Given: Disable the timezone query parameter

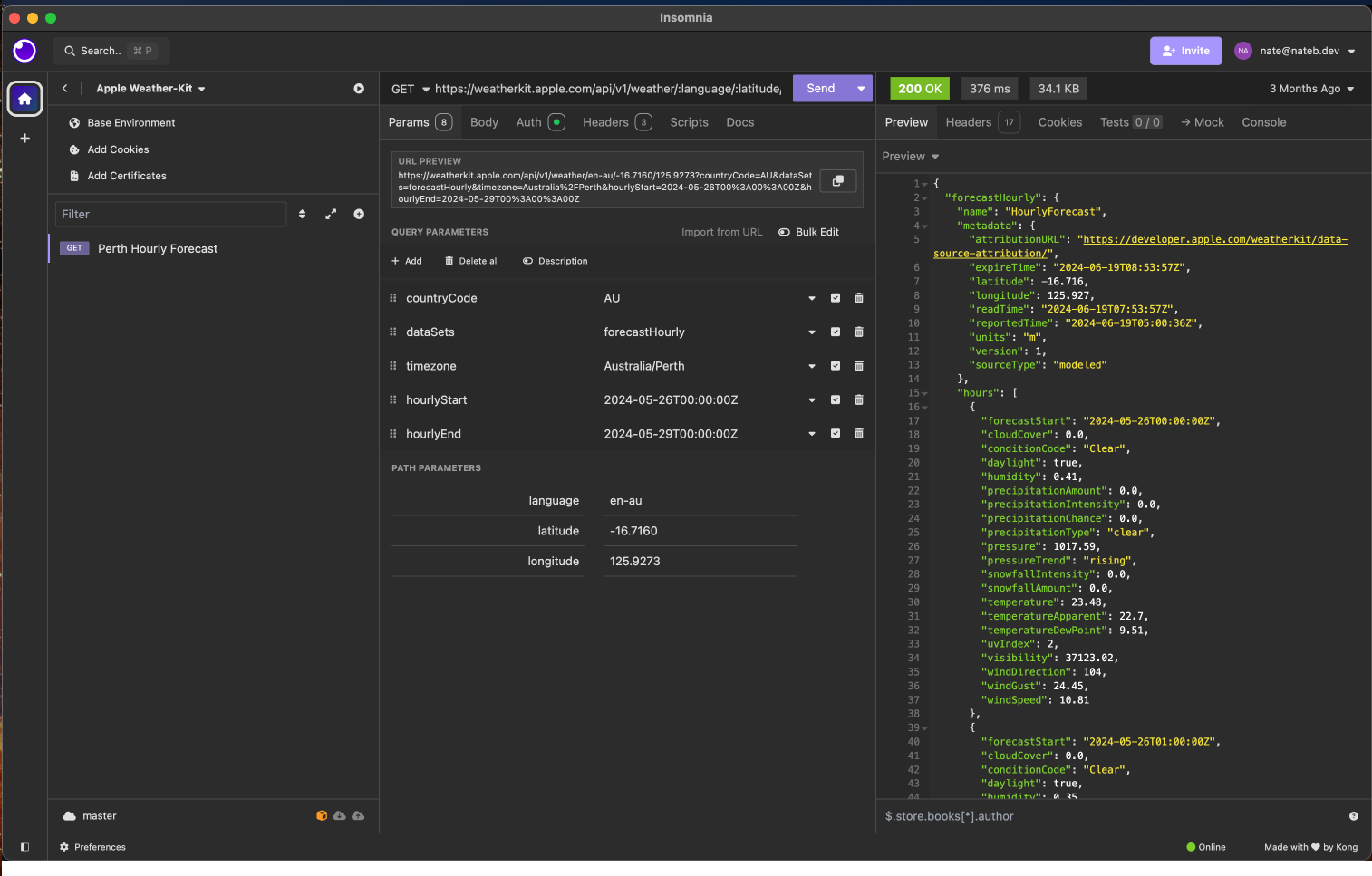Looking at the screenshot, I should (x=836, y=366).
